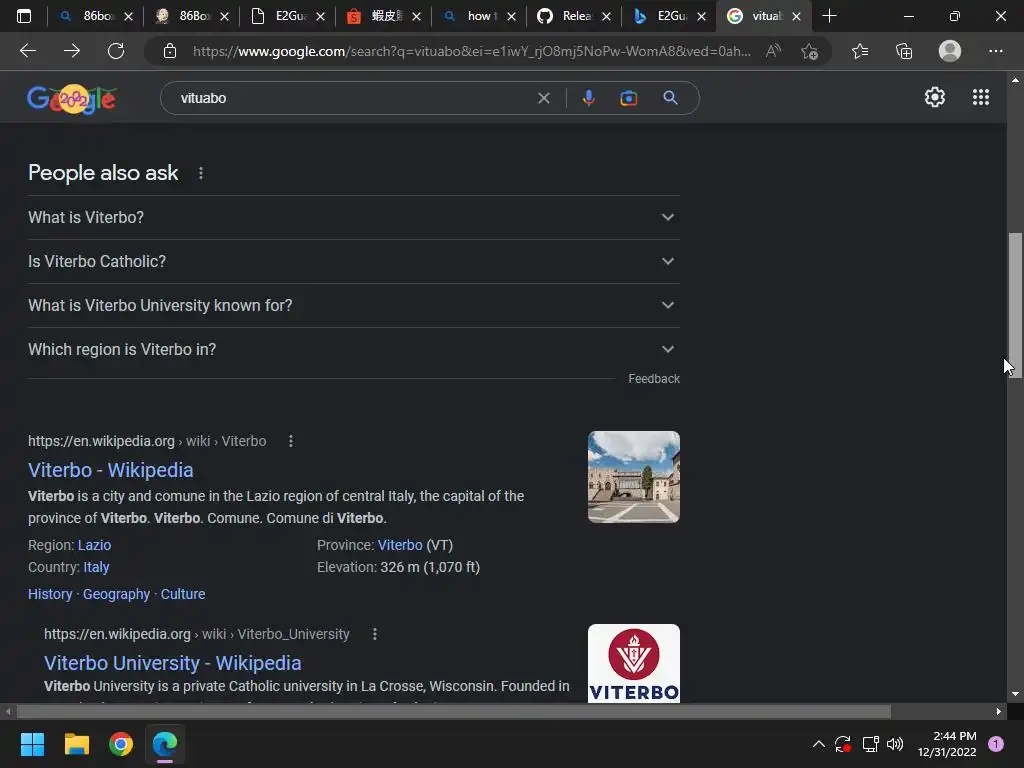The width and height of the screenshot is (1024, 768).
Task: Open the Culture section link
Action: (x=183, y=594)
